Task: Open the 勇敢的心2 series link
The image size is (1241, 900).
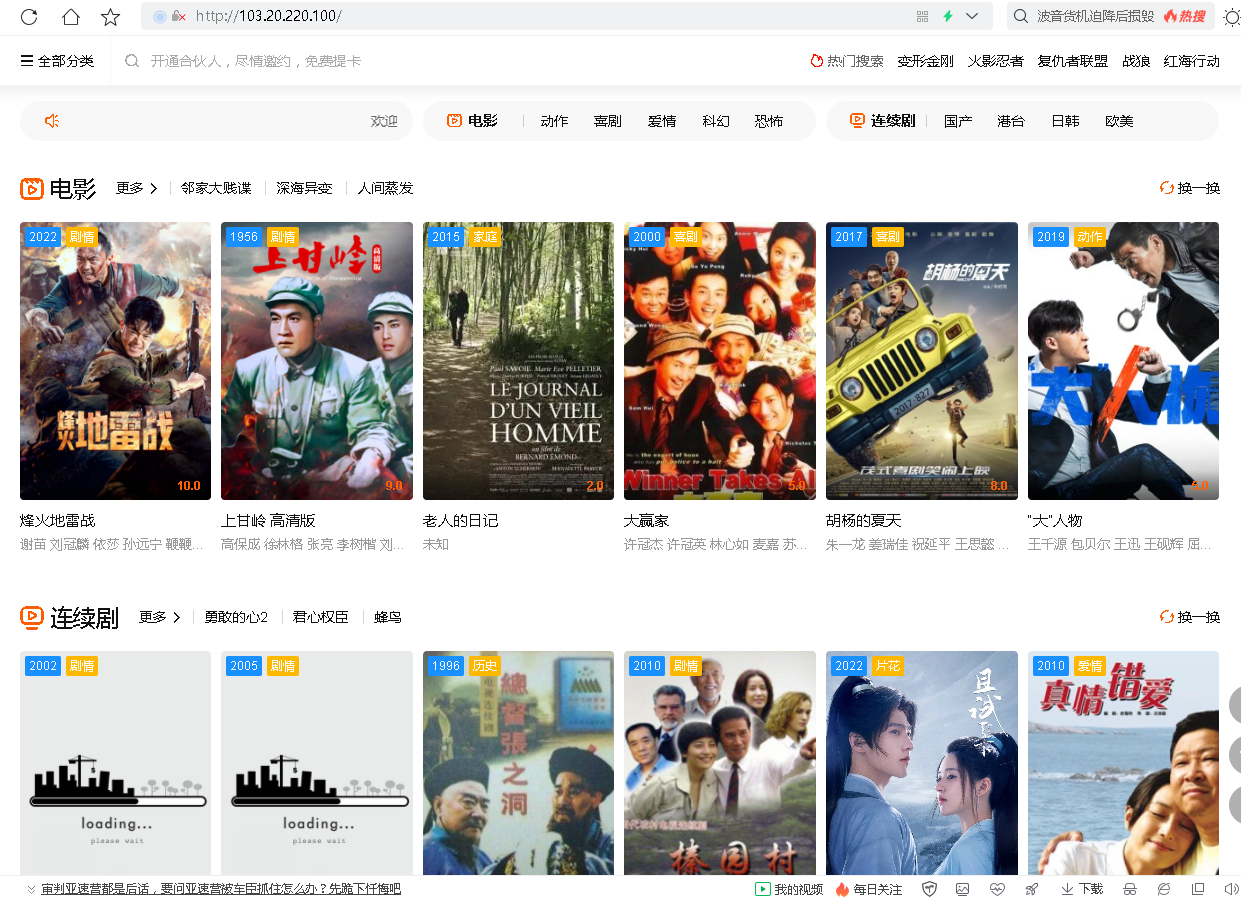Action: pos(236,617)
